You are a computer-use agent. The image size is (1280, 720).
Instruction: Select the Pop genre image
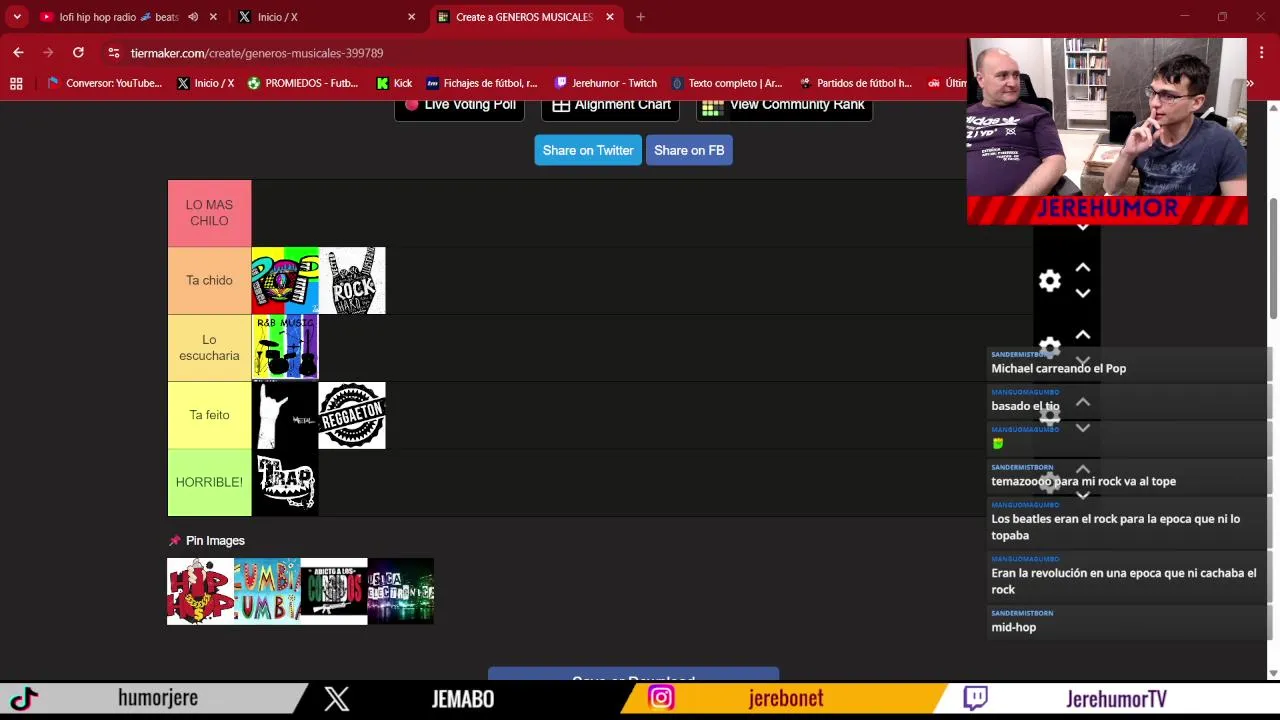(x=285, y=280)
